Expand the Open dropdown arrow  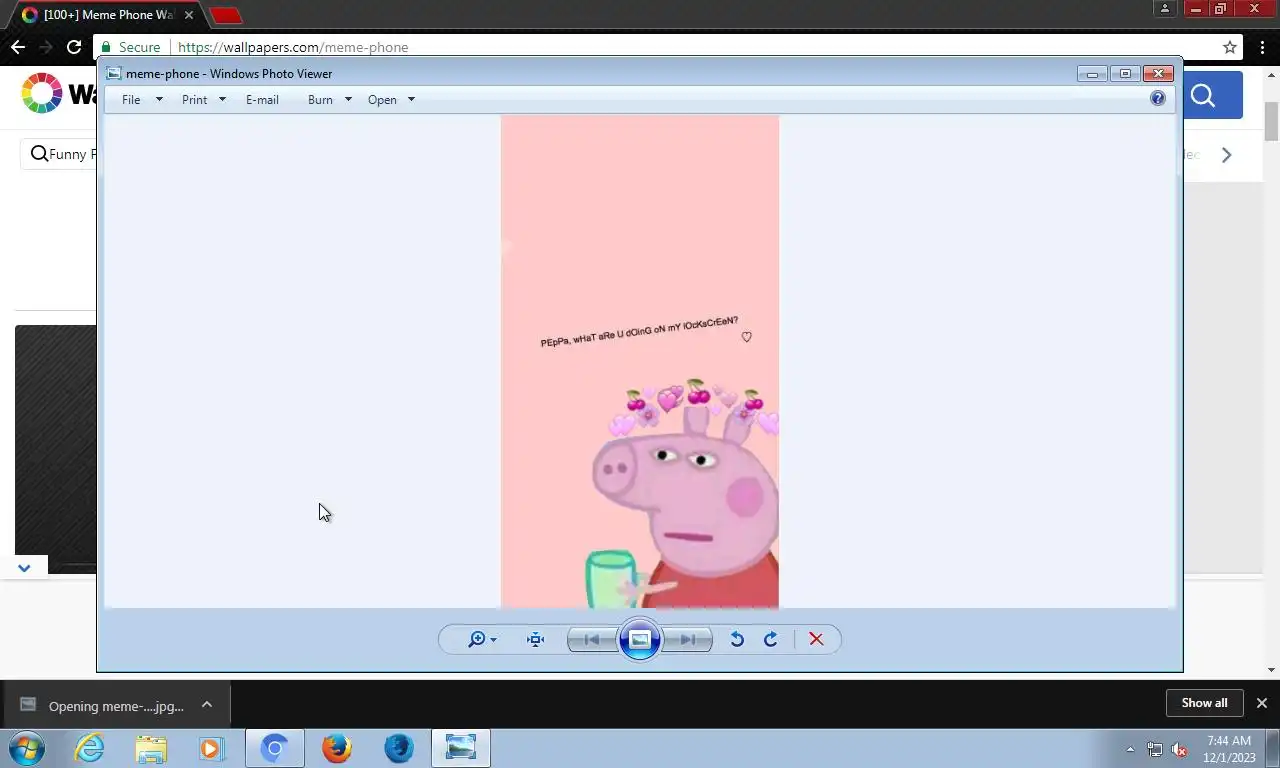[x=411, y=100]
